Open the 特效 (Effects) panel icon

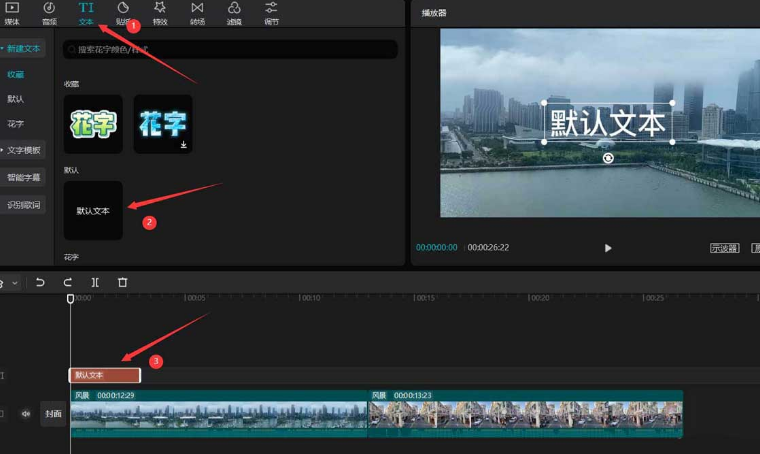click(x=160, y=12)
